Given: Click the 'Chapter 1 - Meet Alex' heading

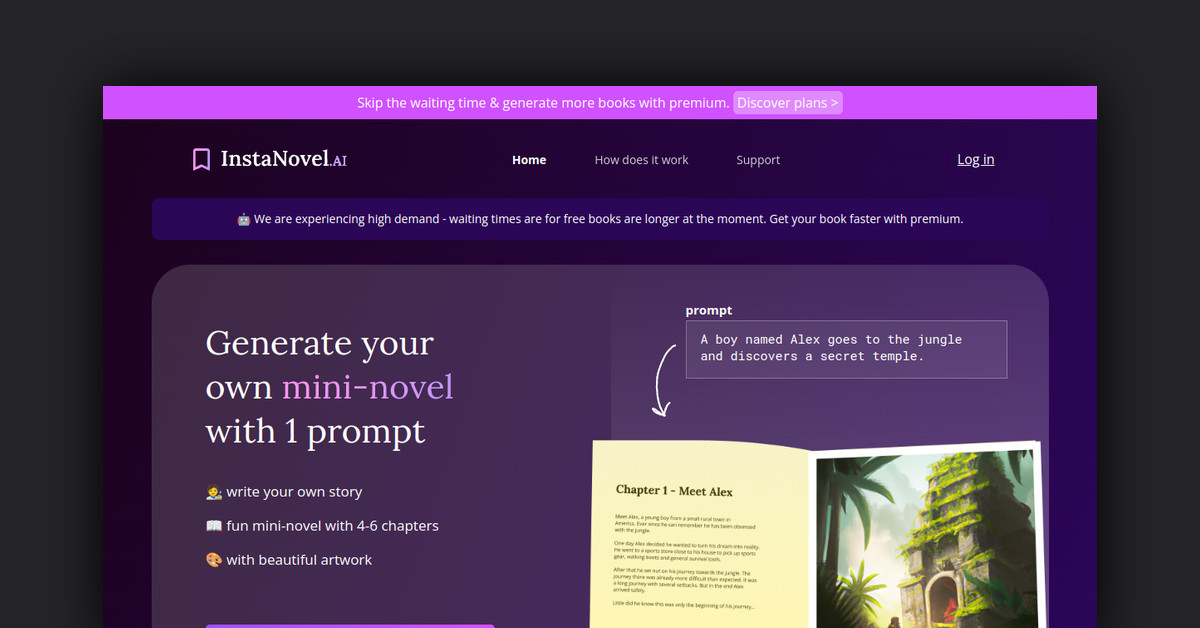Looking at the screenshot, I should 674,491.
